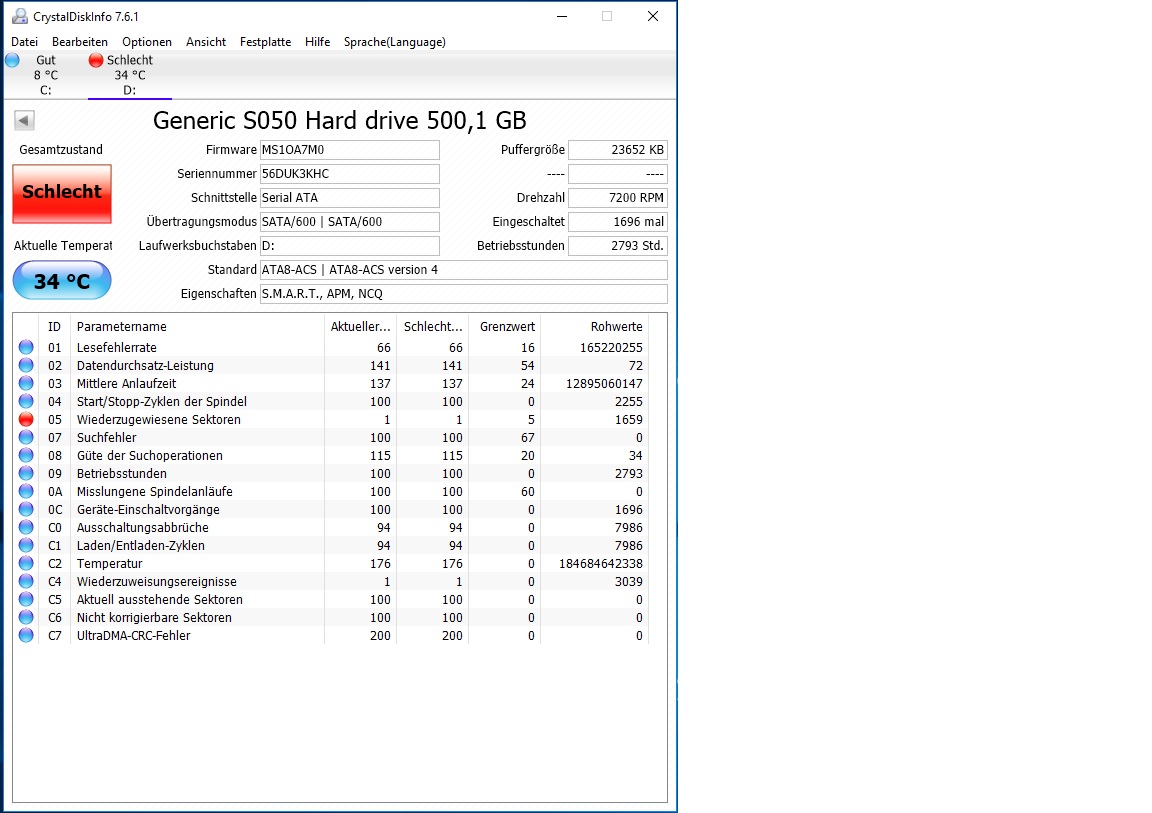Screen dimensions: 1152x813
Task: Click the Standard field ATA8-ACS
Action: [464, 270]
